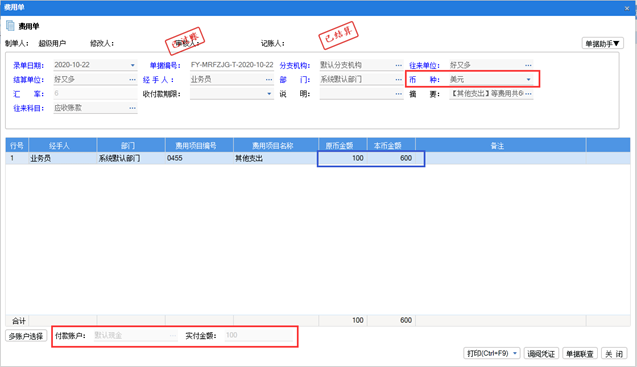
Task: Expand the 币种 currency dropdown
Action: (529, 79)
